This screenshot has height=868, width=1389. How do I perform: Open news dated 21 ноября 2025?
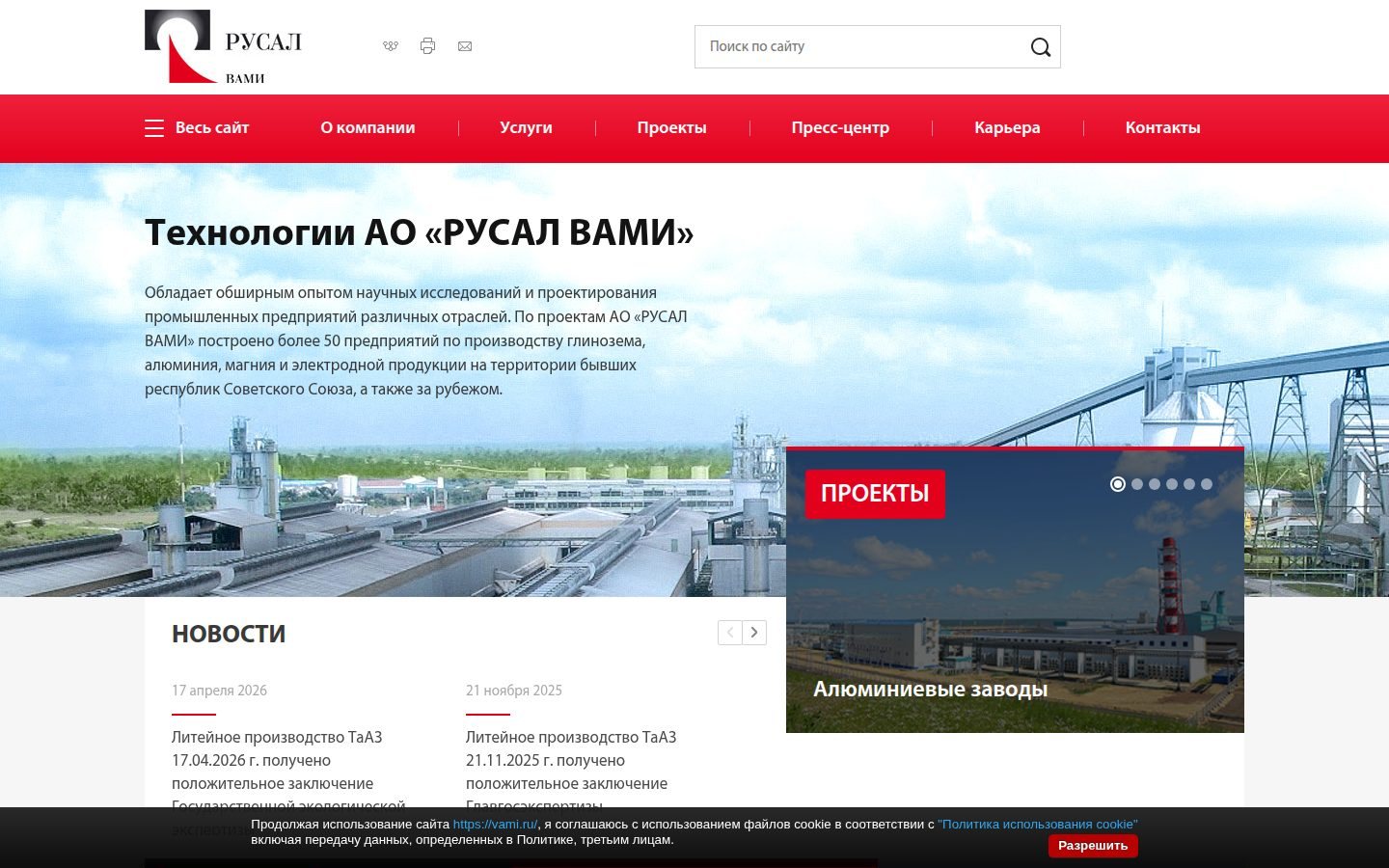point(571,772)
